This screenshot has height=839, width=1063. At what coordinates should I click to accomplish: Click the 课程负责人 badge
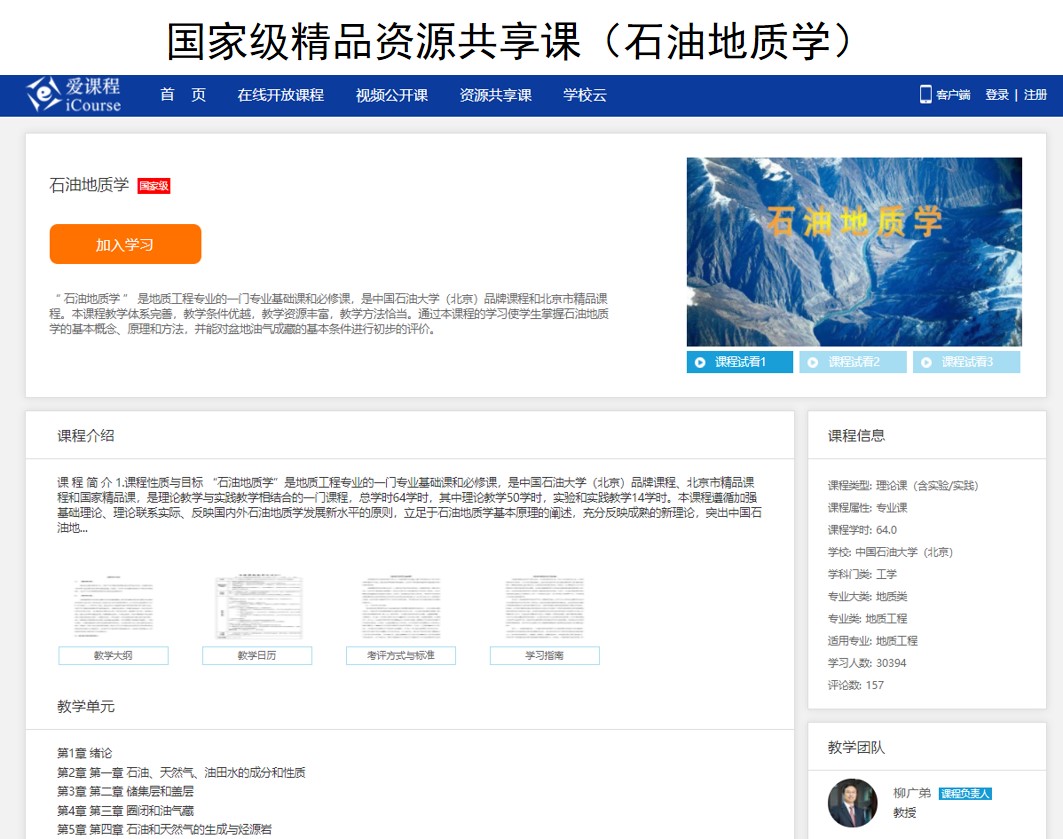tap(965, 793)
